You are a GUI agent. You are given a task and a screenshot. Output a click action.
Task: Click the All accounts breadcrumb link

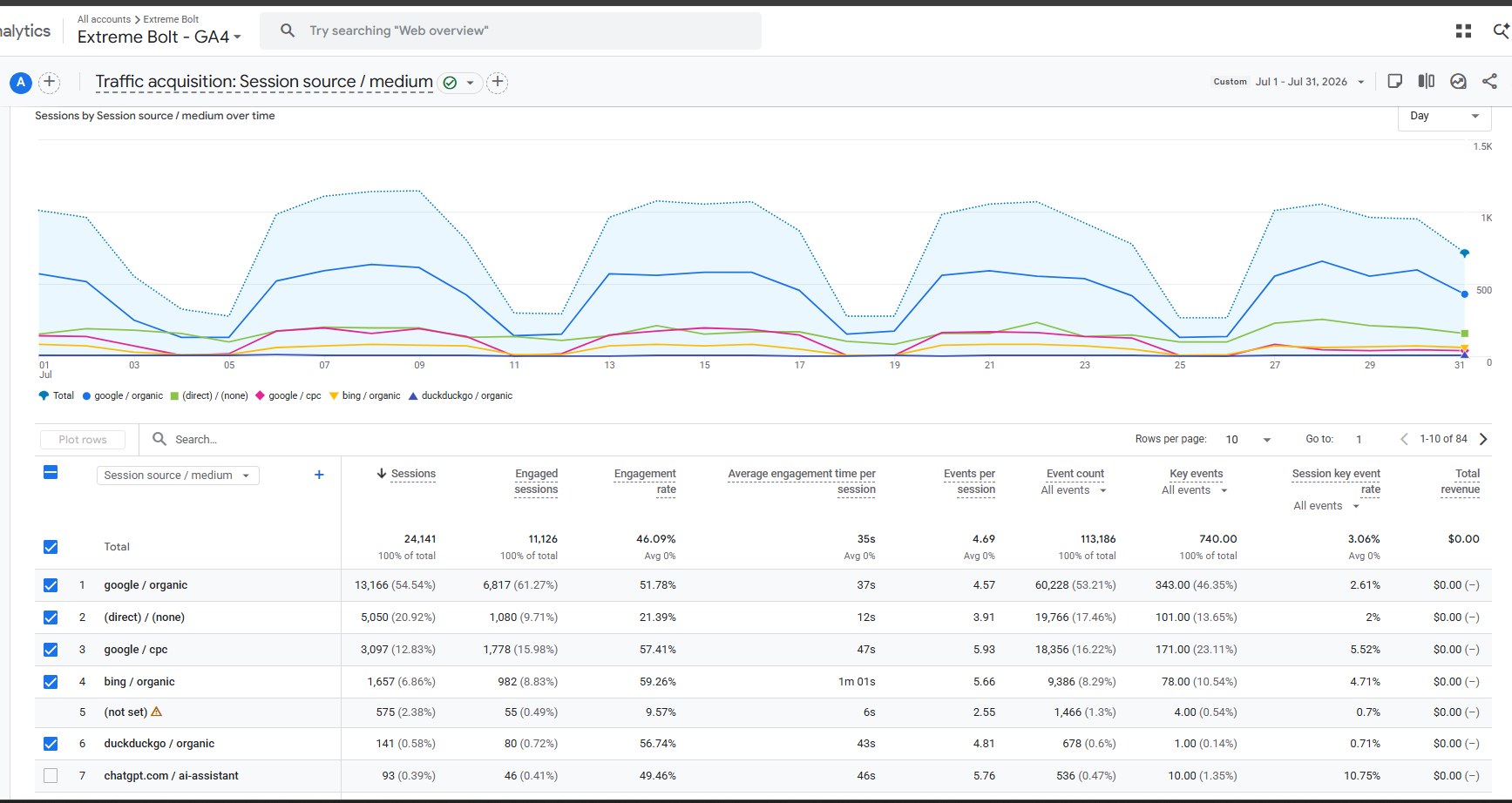click(104, 19)
